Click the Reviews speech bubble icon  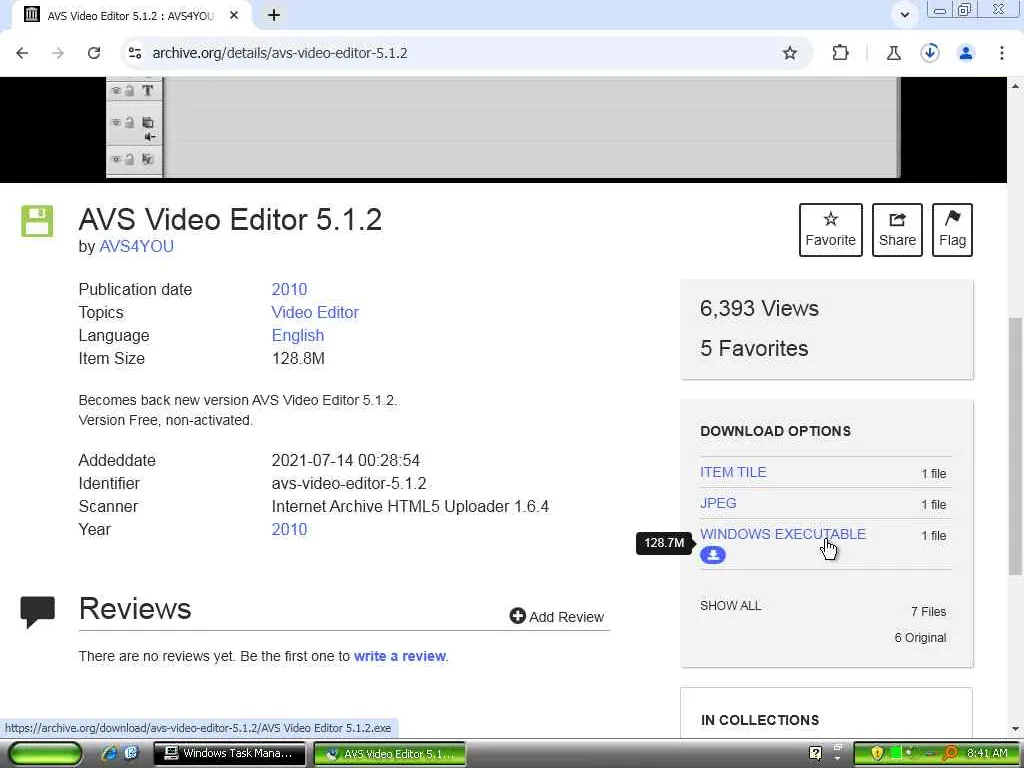click(x=37, y=612)
